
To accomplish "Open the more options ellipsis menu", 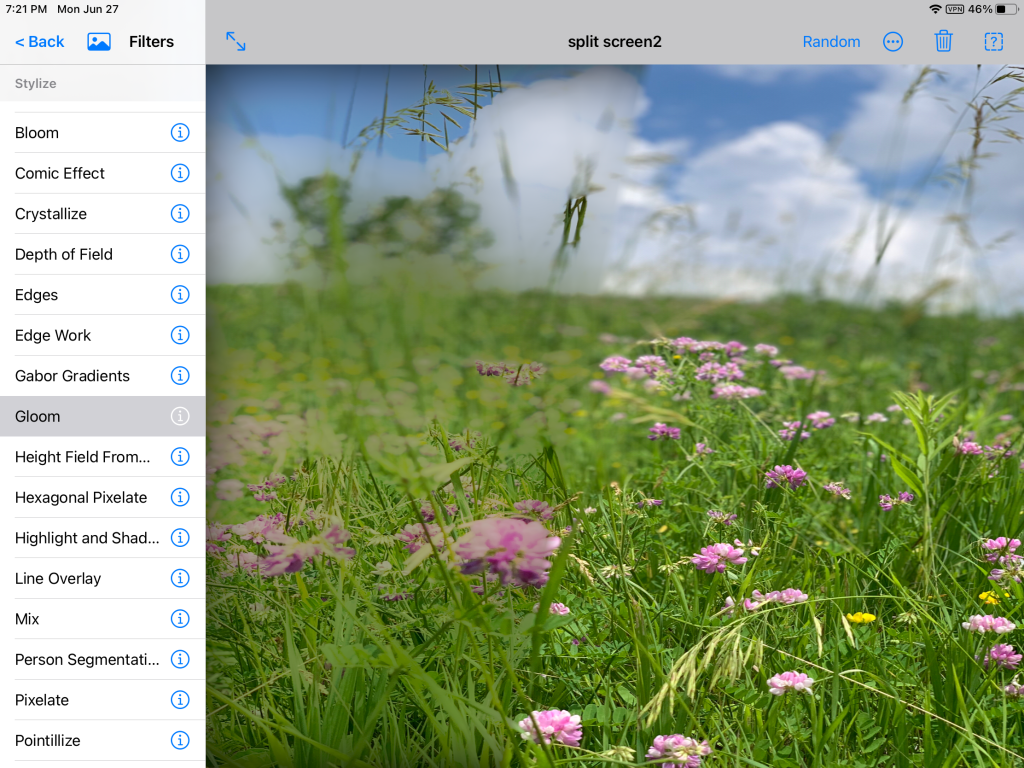I will pyautogui.click(x=893, y=41).
